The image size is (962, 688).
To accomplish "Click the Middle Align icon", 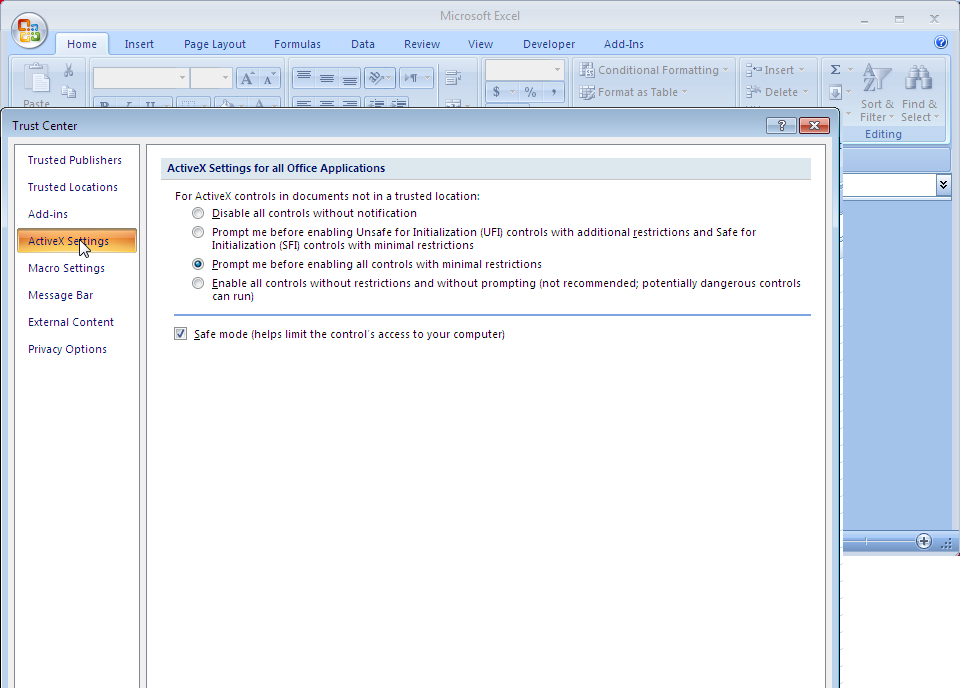I will pyautogui.click(x=326, y=78).
